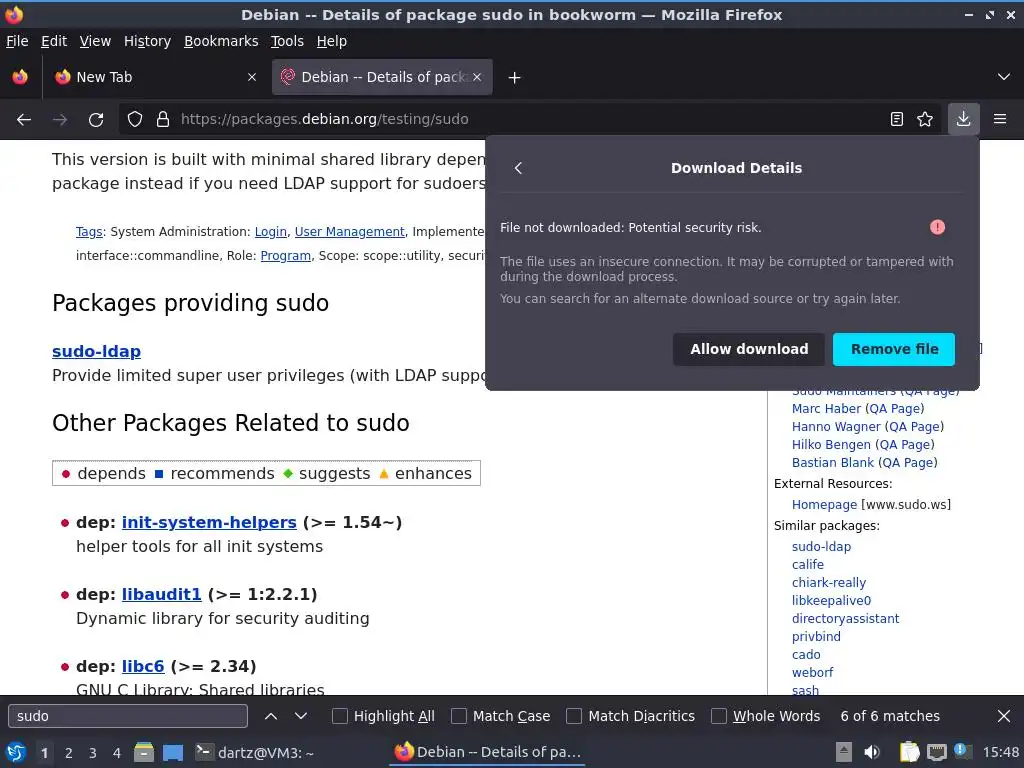Close the find bar
1024x768 pixels.
[1004, 716]
